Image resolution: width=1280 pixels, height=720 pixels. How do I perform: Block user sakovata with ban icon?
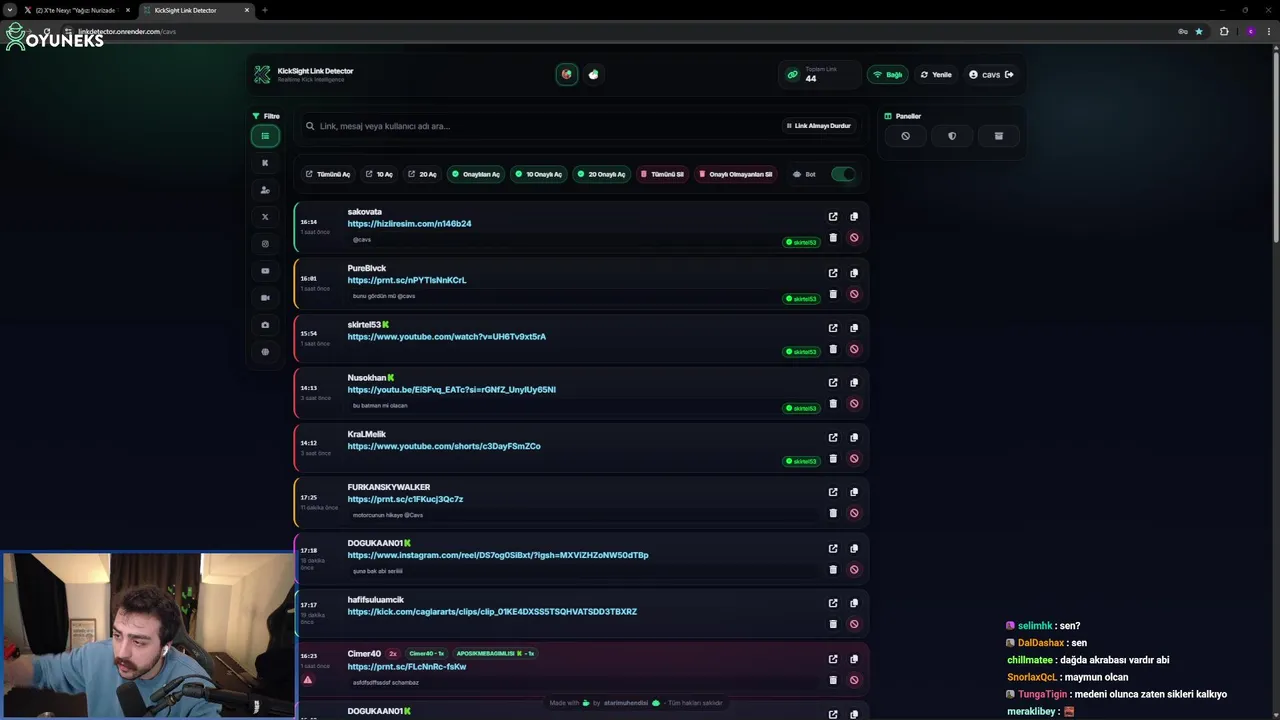tap(854, 238)
